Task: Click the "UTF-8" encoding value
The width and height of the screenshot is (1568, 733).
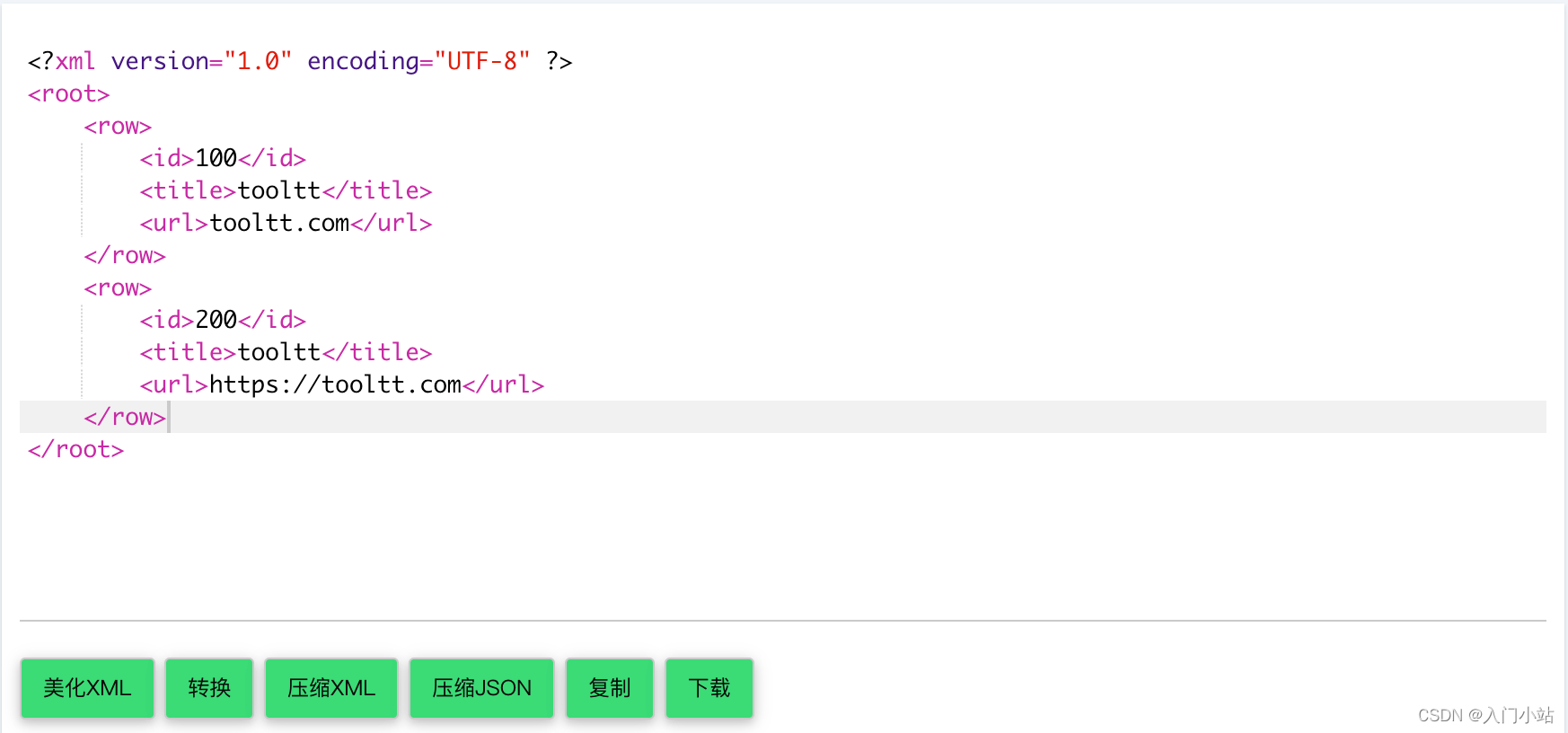Action: 482,61
